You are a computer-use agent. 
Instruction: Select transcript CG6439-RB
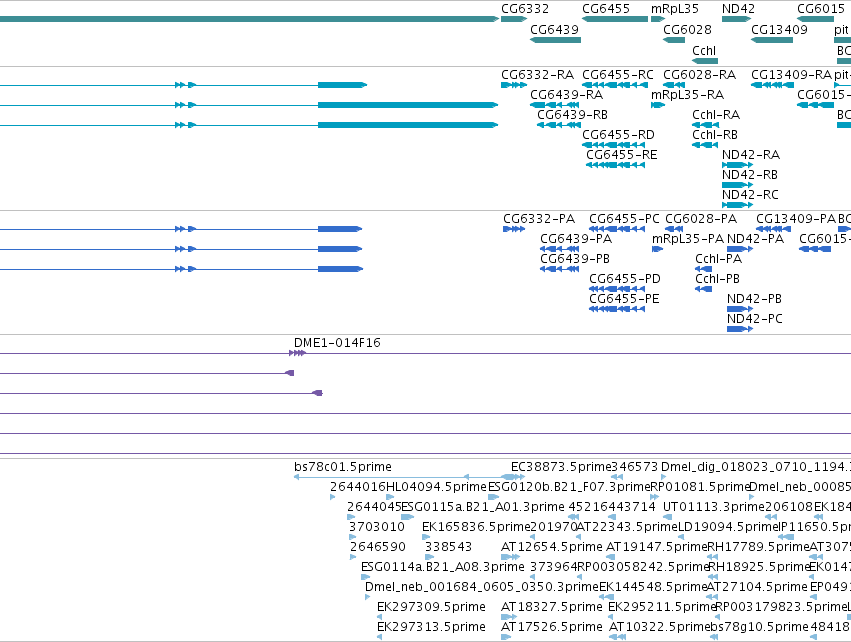click(559, 125)
